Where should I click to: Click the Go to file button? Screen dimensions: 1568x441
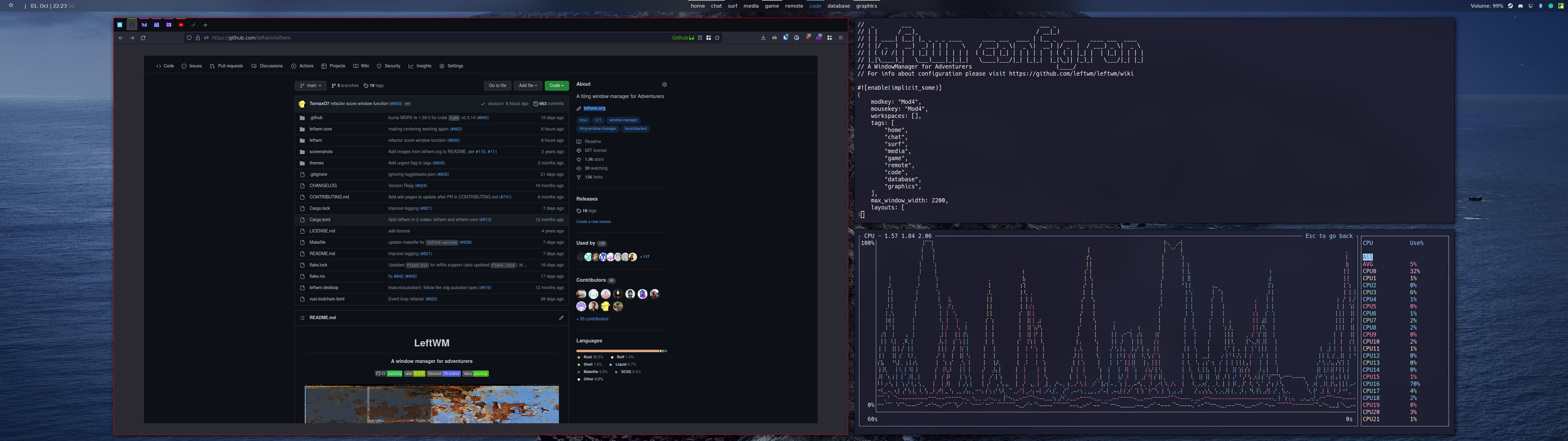[x=497, y=86]
